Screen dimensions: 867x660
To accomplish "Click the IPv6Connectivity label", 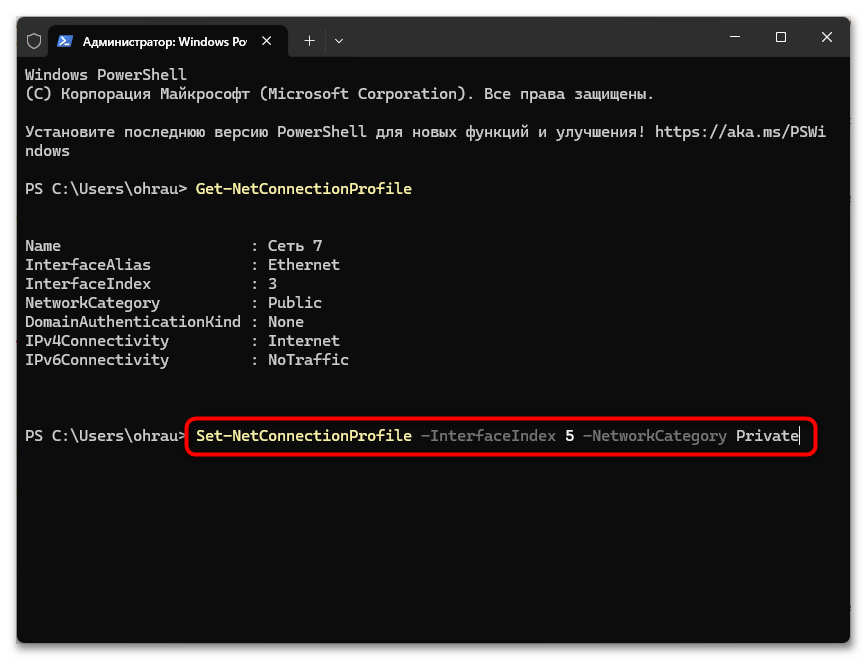I will [97, 360].
